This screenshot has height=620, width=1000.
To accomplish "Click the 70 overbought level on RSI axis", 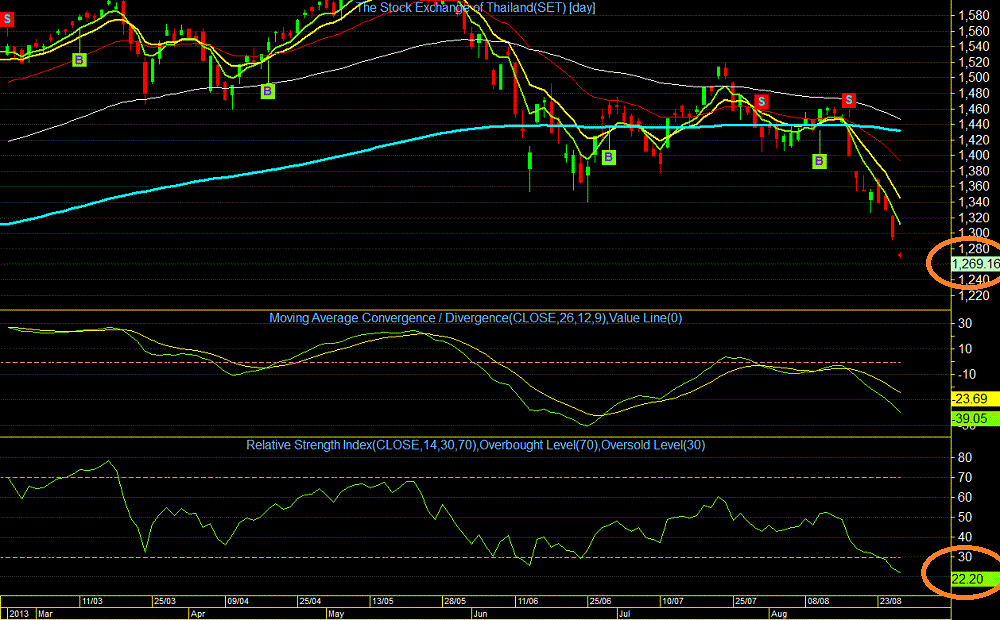I will coord(965,477).
